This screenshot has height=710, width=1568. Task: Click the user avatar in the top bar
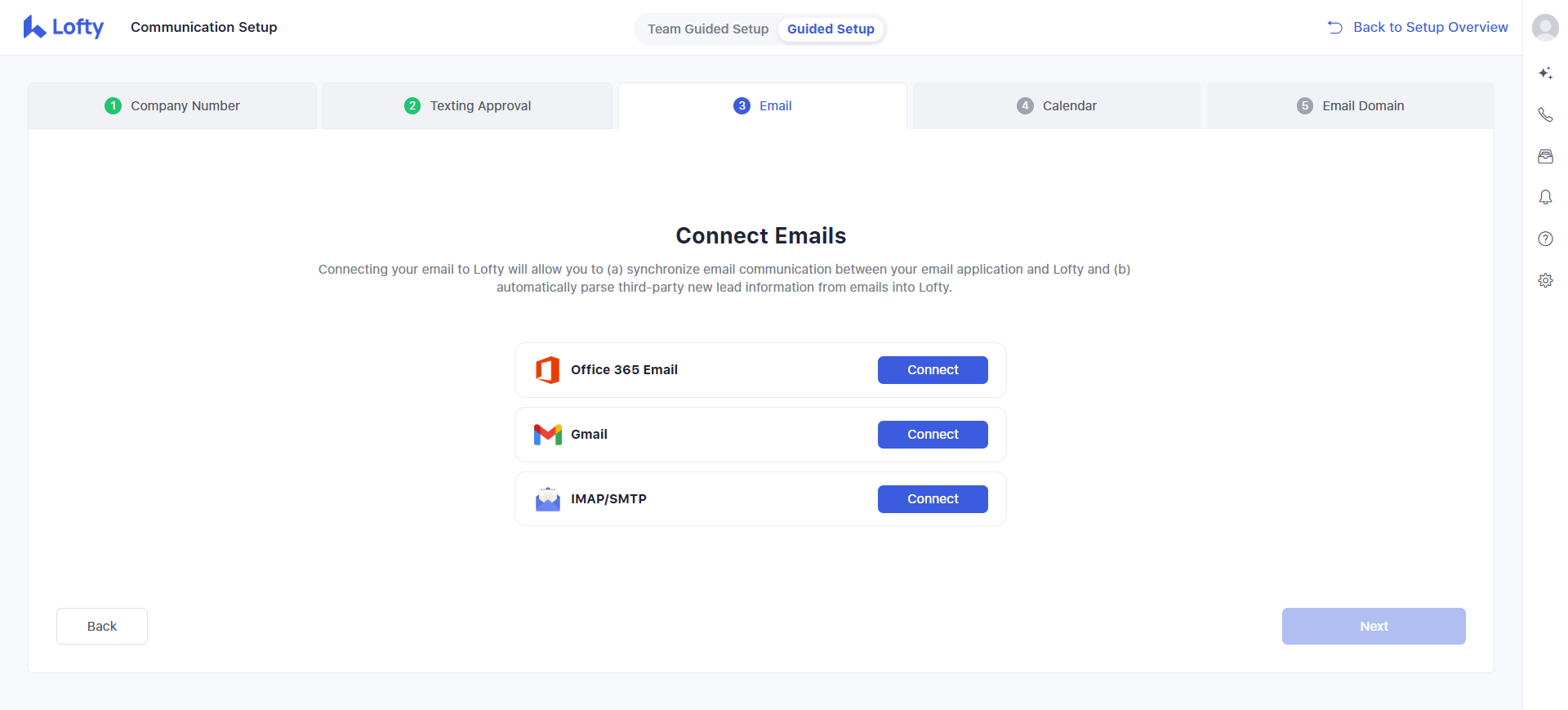coord(1545,27)
